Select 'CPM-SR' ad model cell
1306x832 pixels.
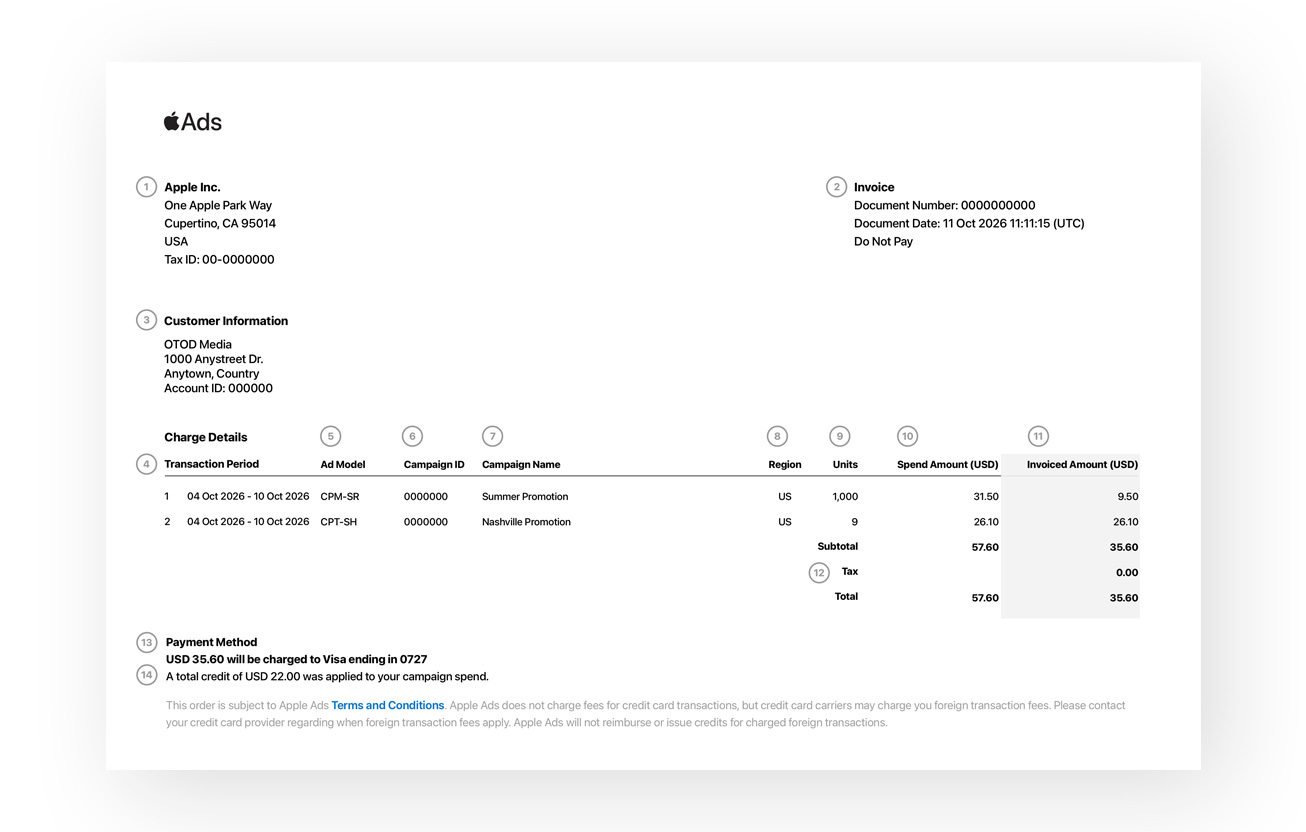[340, 496]
